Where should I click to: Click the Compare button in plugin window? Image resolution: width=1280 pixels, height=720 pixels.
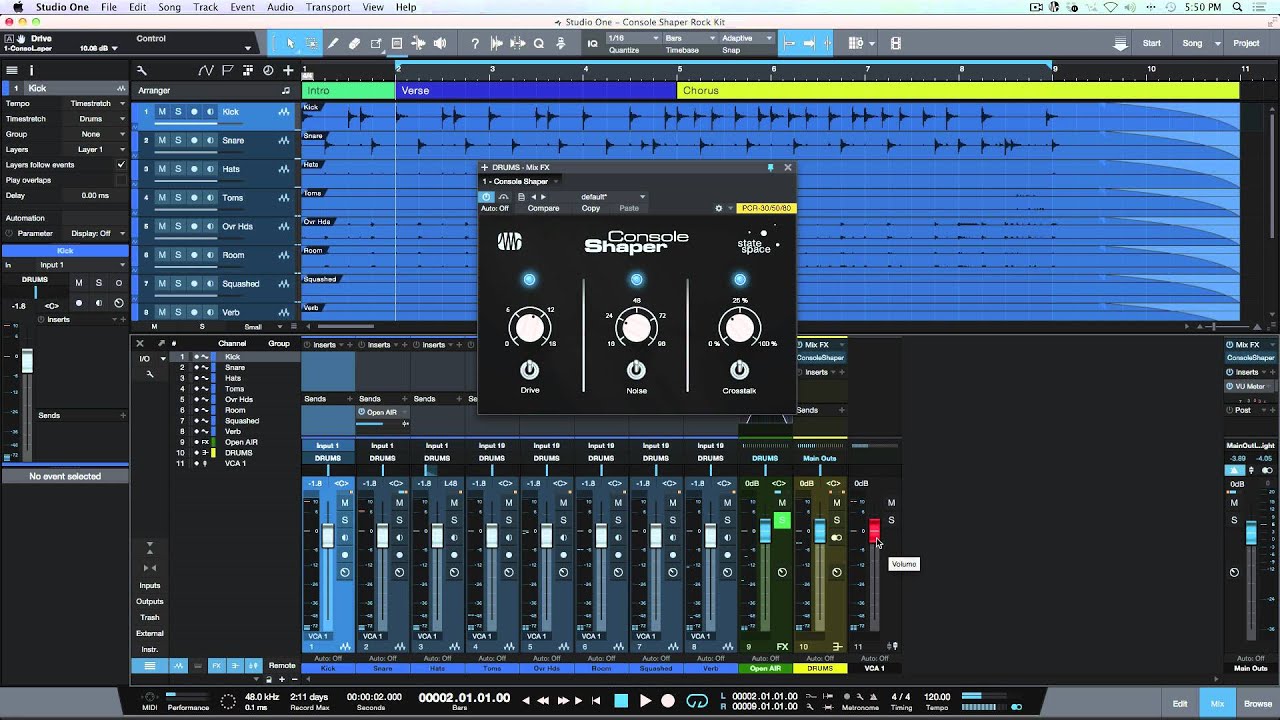tap(543, 208)
